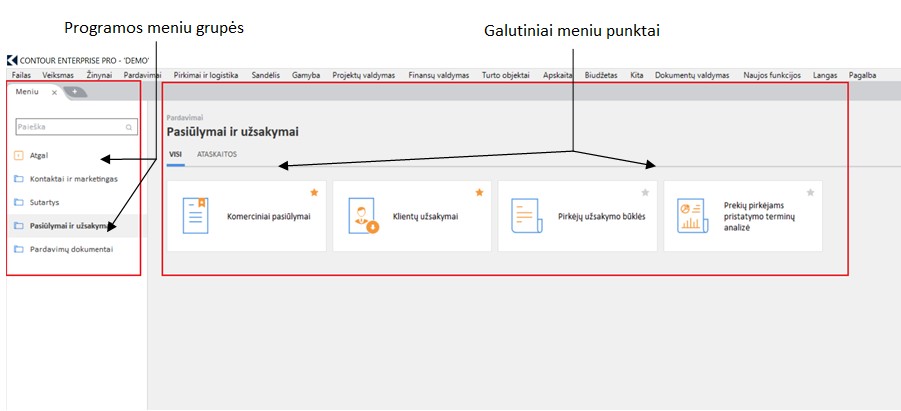The width and height of the screenshot is (901, 411).
Task: Open the Veiksmas menu
Action: 58,75
